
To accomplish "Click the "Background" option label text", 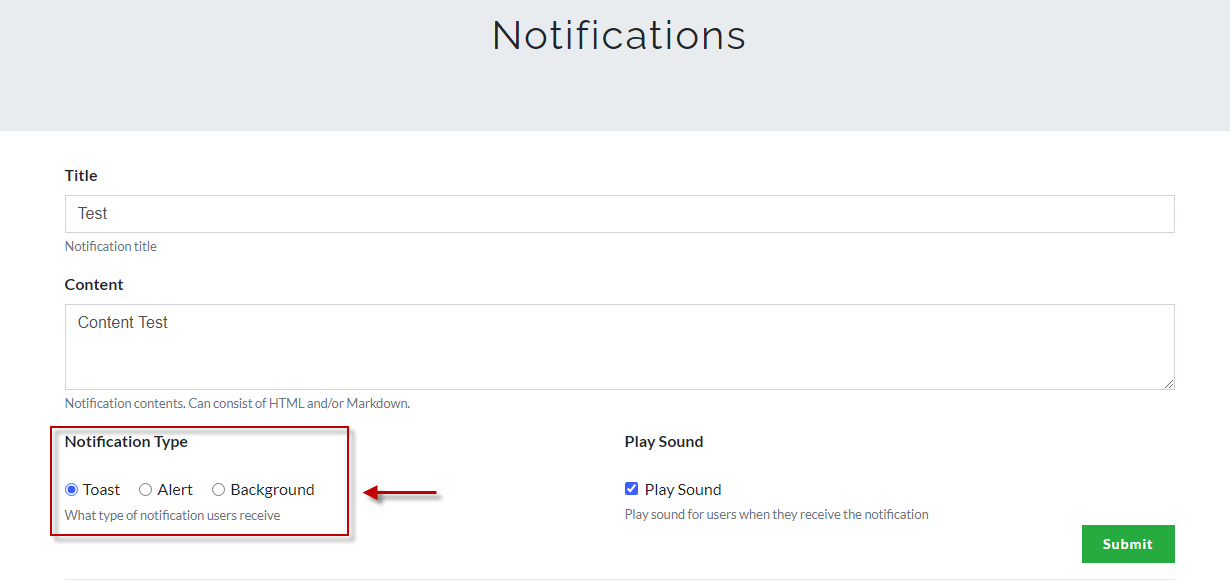I will [x=272, y=490].
